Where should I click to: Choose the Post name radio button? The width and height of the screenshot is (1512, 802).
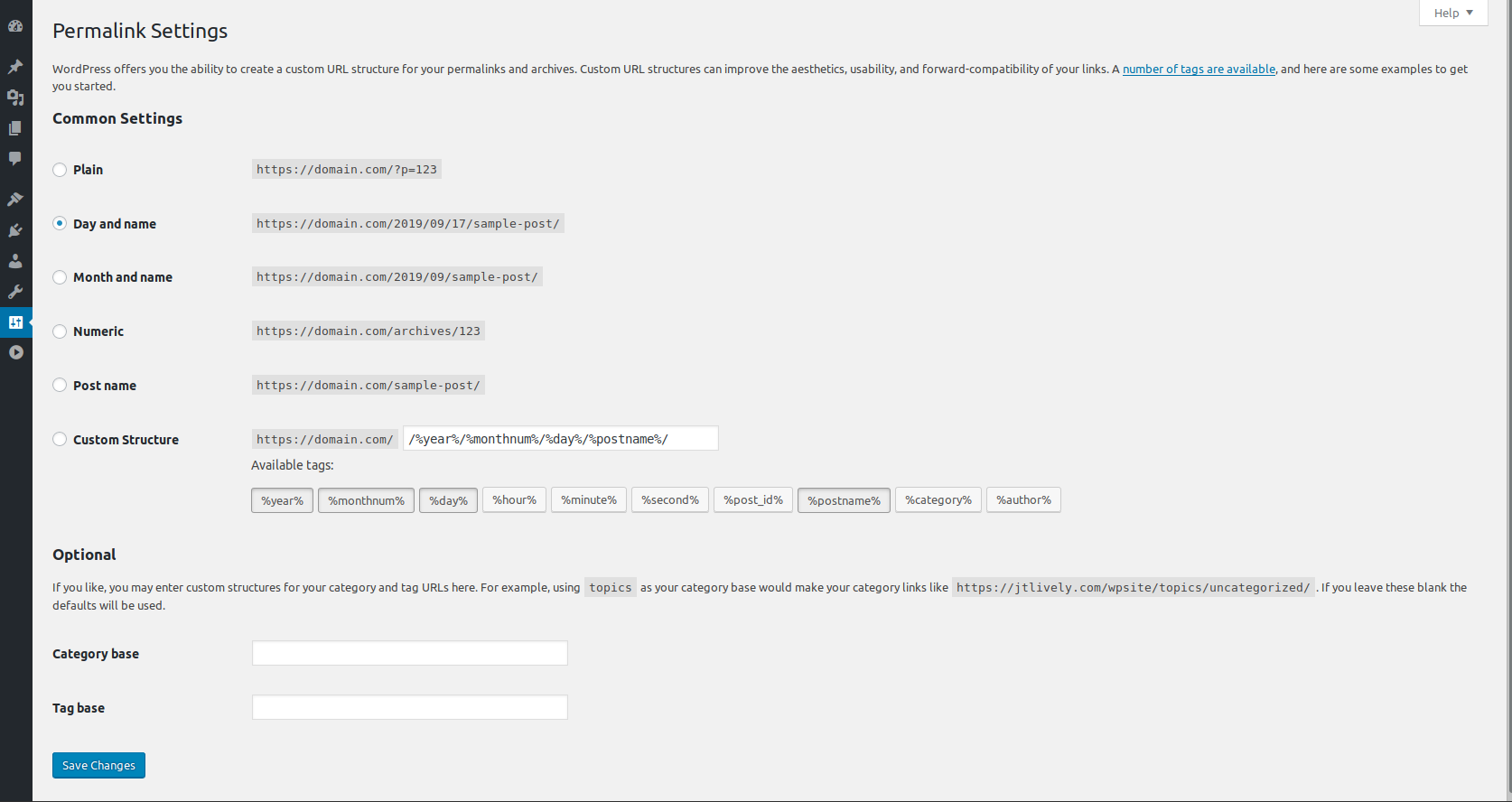(60, 385)
